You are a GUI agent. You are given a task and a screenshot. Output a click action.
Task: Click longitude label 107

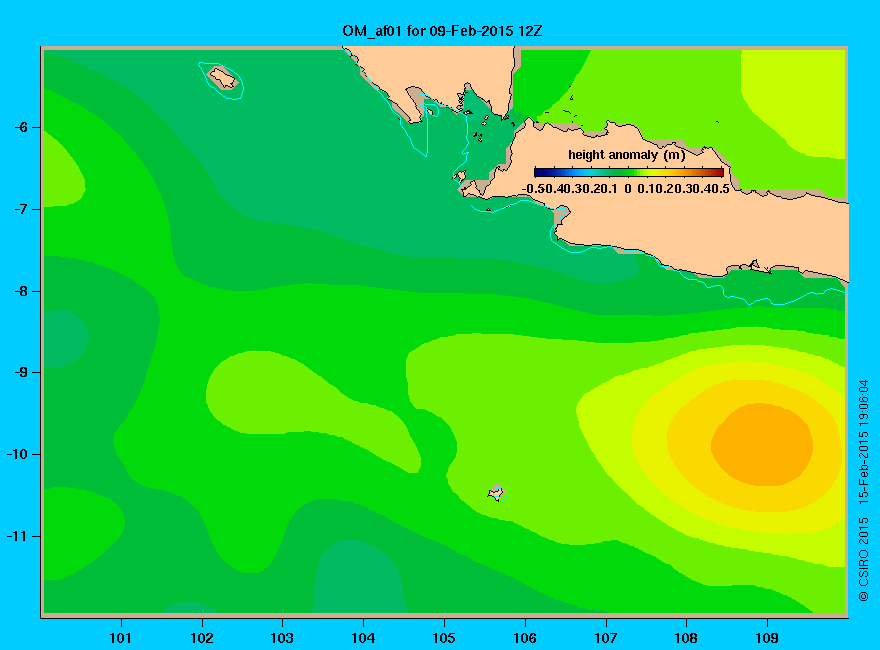pos(606,638)
